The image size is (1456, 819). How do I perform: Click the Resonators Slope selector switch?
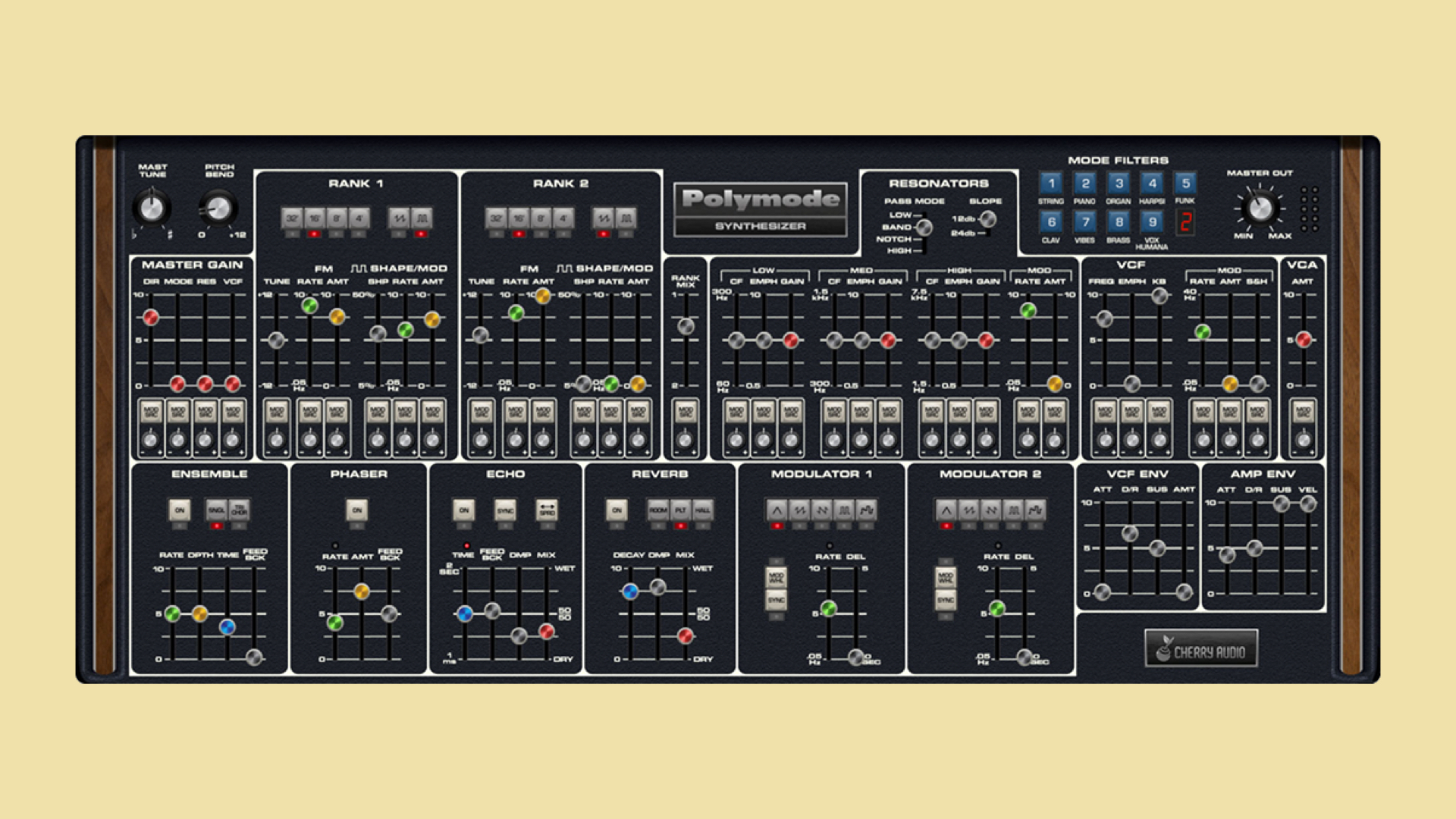987,219
